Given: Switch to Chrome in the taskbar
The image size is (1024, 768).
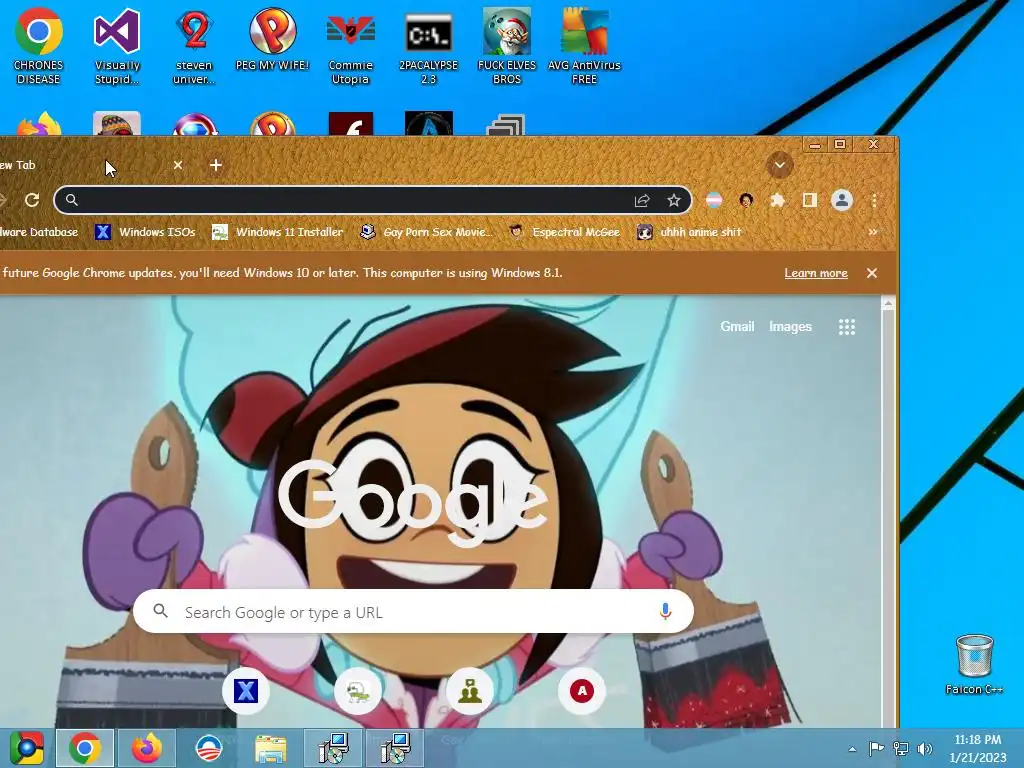Looking at the screenshot, I should [85, 748].
